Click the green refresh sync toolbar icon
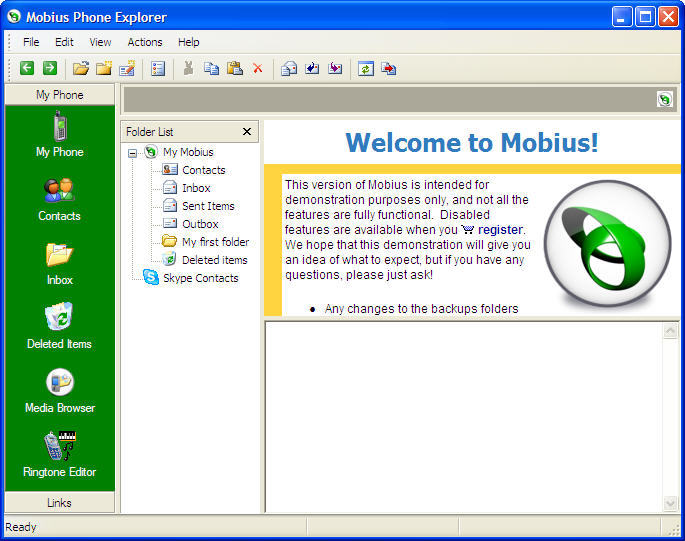685x541 pixels. click(366, 69)
